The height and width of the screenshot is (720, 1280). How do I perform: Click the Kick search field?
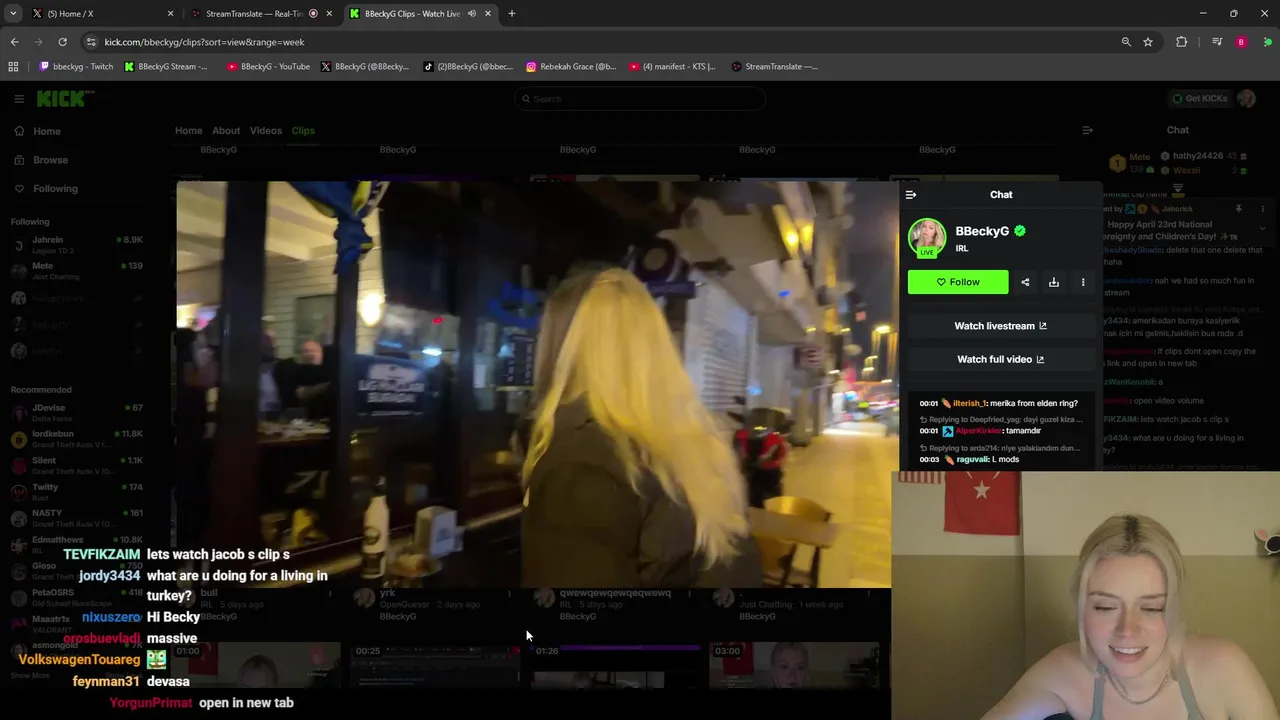pyautogui.click(x=640, y=99)
